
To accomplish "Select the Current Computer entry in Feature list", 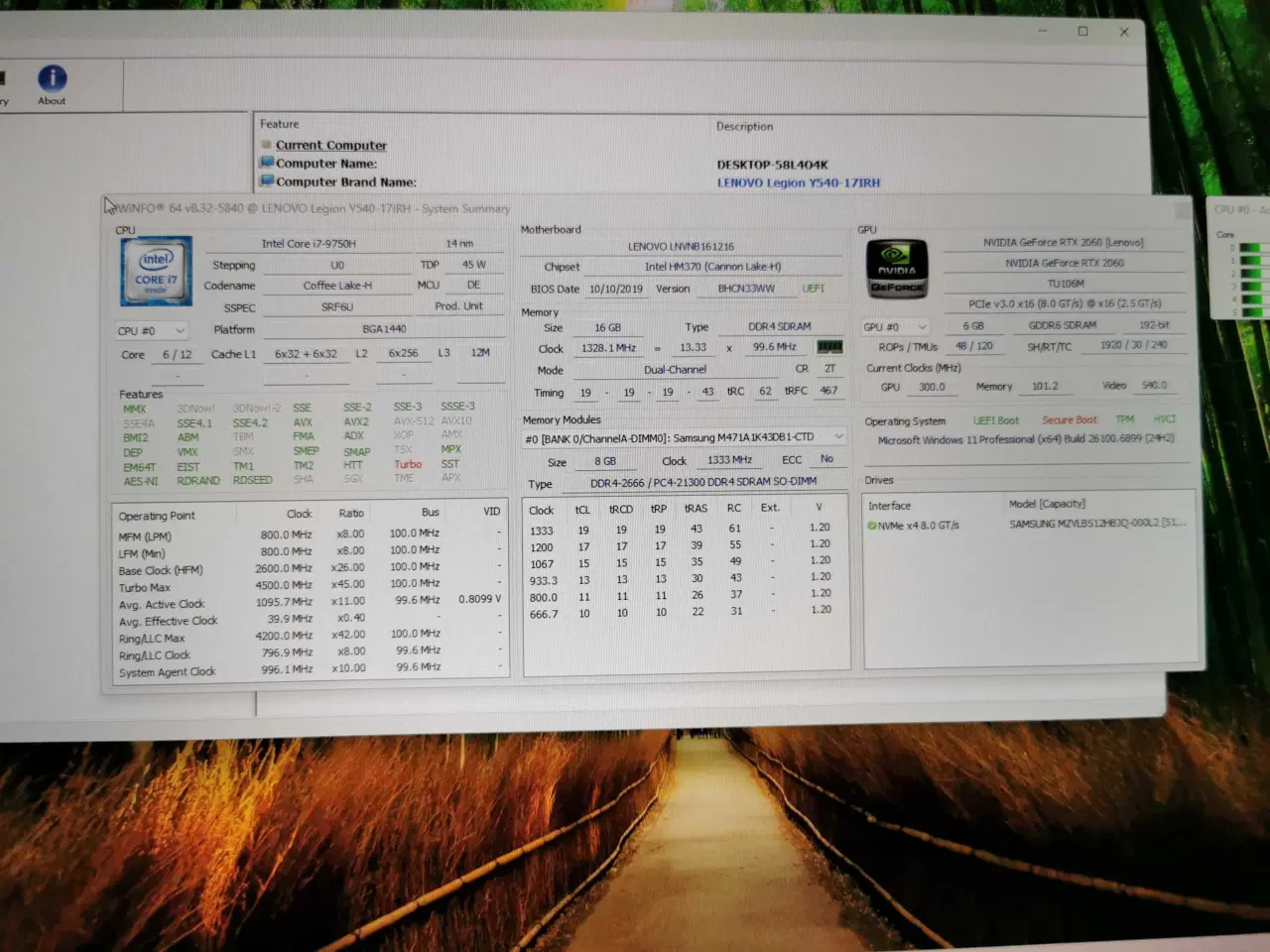I will (x=330, y=145).
